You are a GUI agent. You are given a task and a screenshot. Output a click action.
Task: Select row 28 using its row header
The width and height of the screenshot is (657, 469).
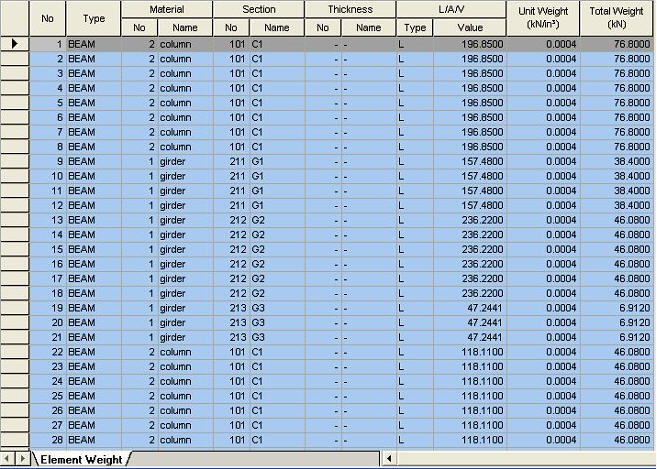click(x=14, y=440)
